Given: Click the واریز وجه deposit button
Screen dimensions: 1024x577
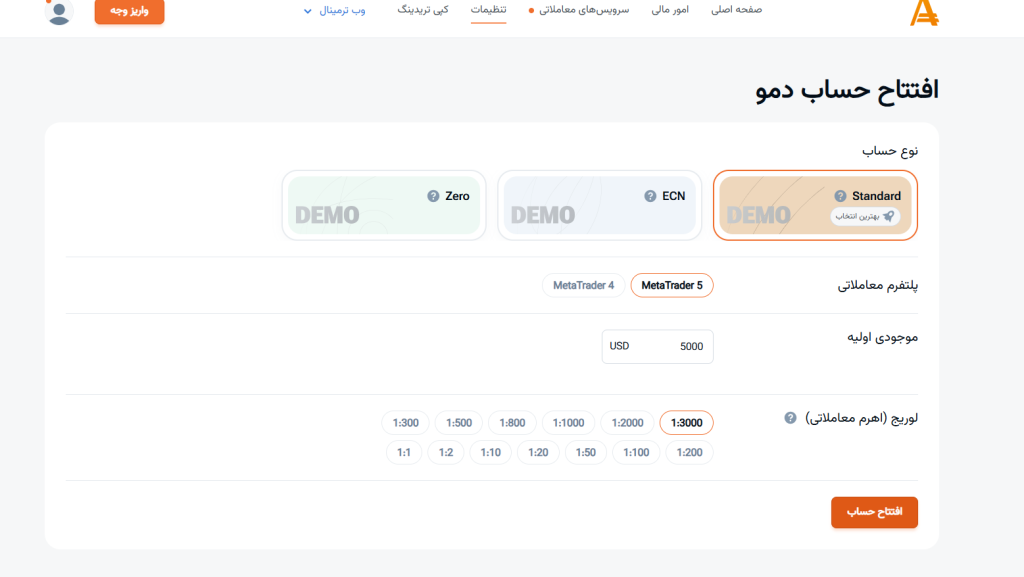Looking at the screenshot, I should click(129, 11).
